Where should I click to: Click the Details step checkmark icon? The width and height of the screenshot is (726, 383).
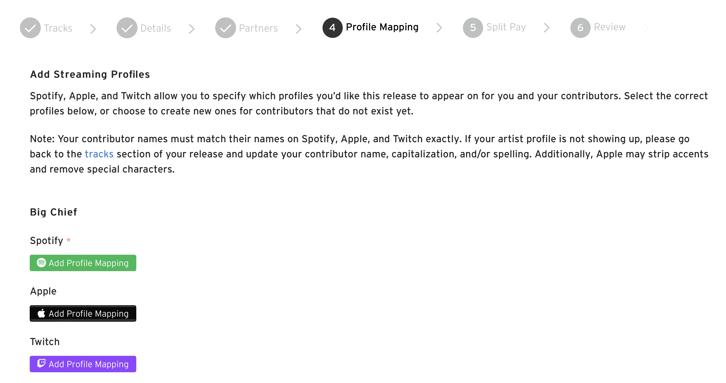tap(127, 28)
